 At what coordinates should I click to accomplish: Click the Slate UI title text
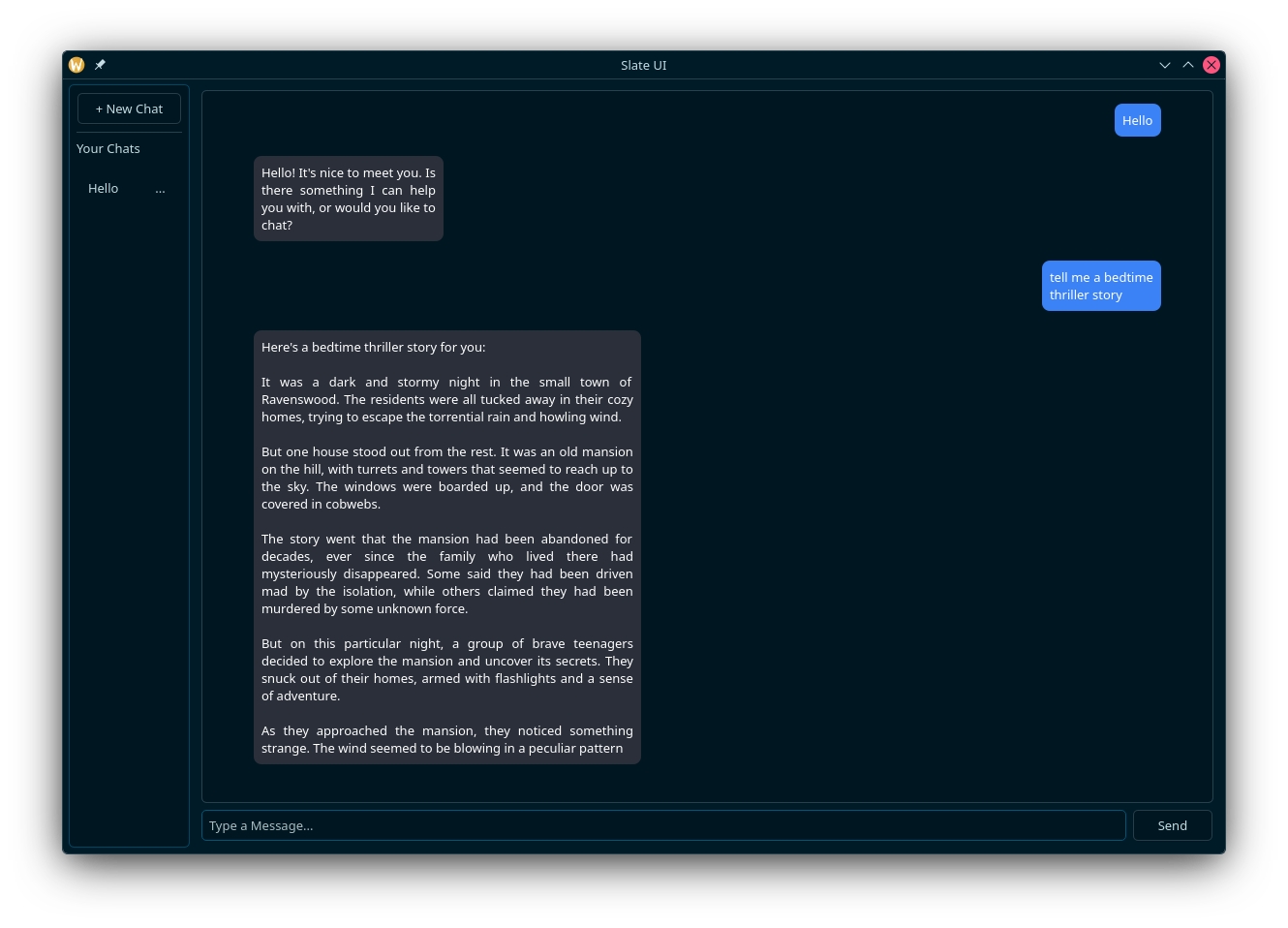tap(643, 65)
